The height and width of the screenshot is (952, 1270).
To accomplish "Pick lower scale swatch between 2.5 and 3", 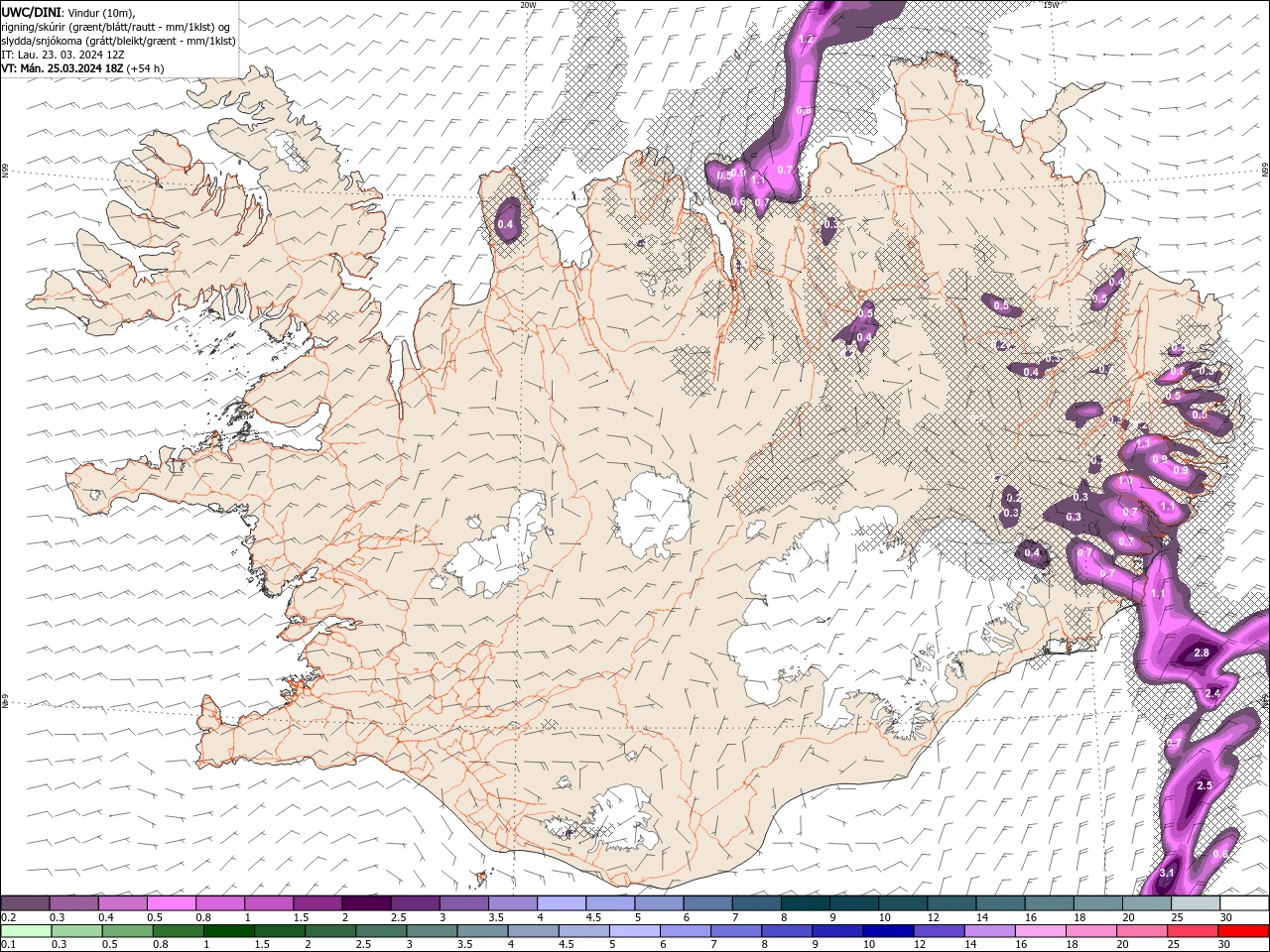I will (381, 931).
